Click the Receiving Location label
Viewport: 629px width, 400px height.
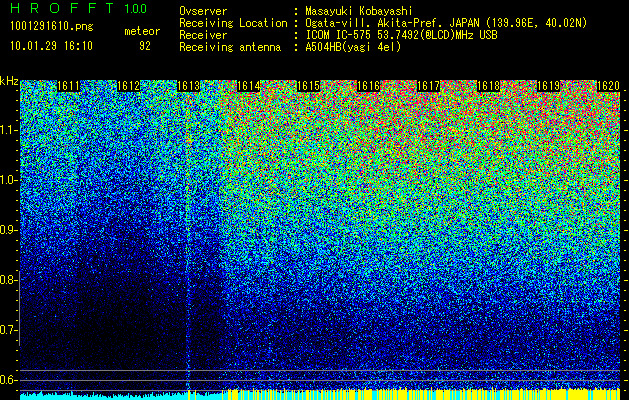click(233, 23)
